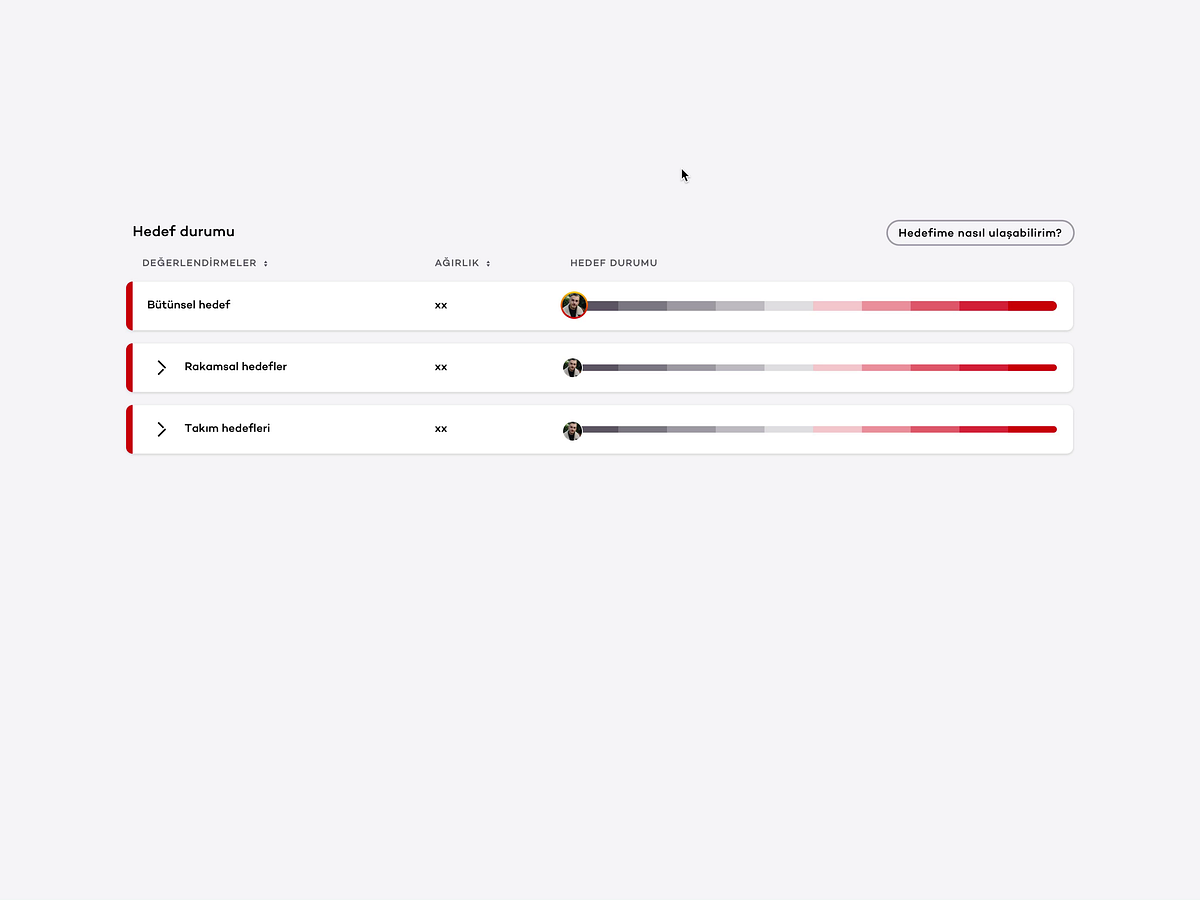Click the HEDEF DURUMU column header
The image size is (1200, 900).
(614, 263)
